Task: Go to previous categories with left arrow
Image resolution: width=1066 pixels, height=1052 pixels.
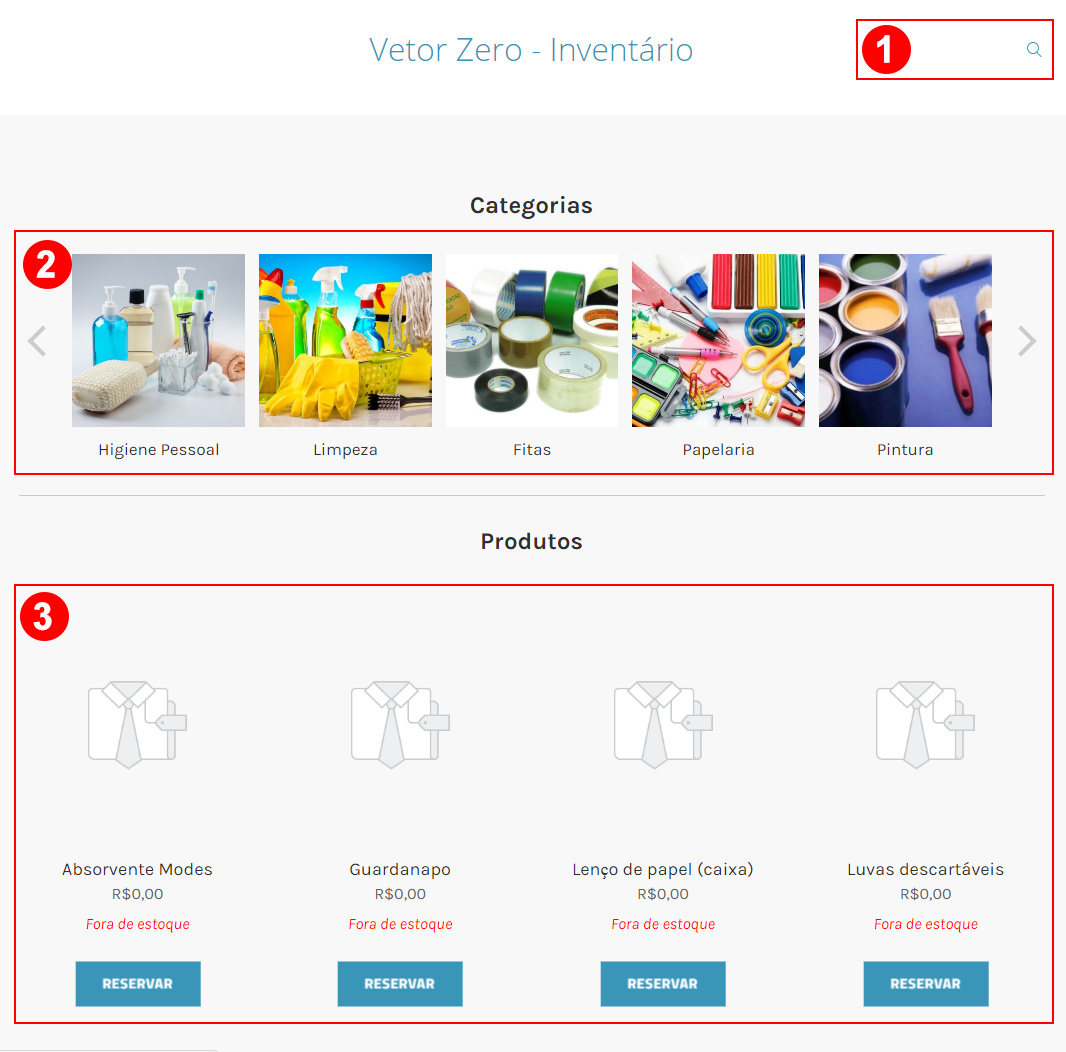Action: [37, 341]
